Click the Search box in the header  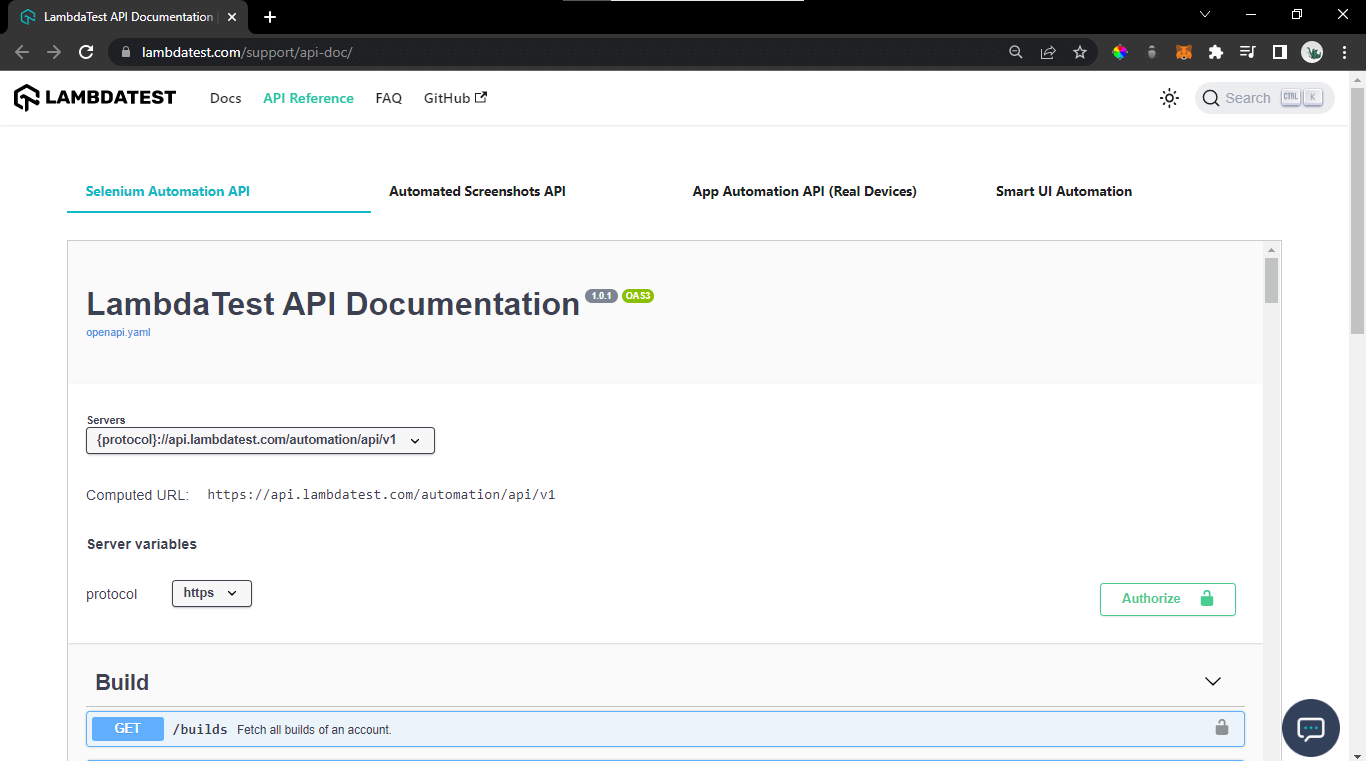(1265, 98)
